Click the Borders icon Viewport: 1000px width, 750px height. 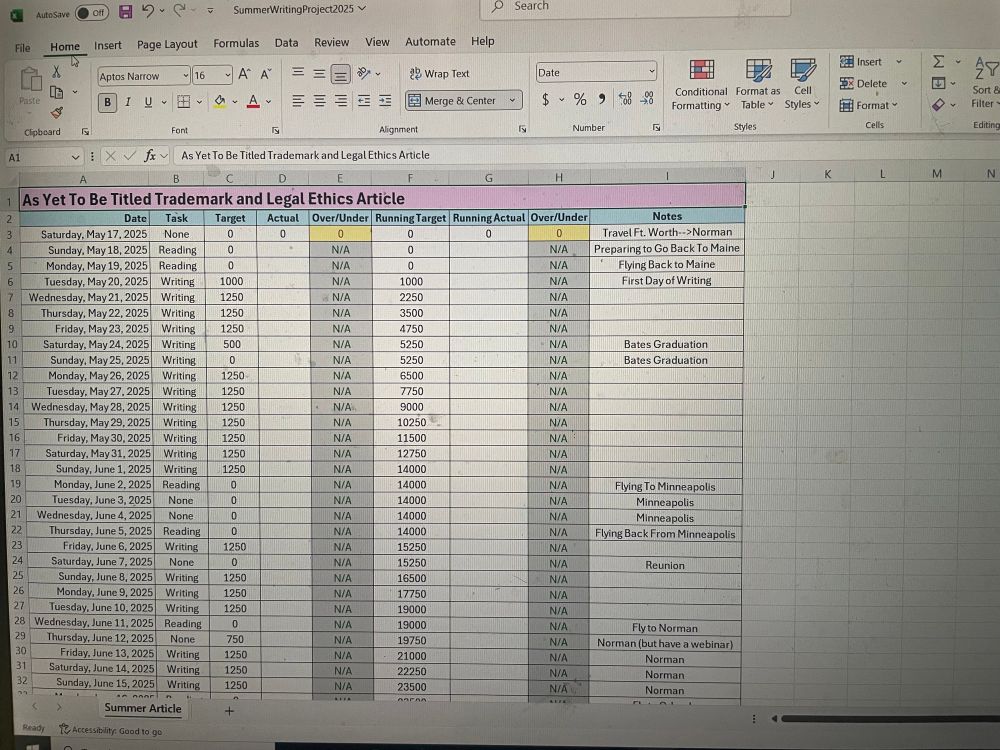point(184,101)
